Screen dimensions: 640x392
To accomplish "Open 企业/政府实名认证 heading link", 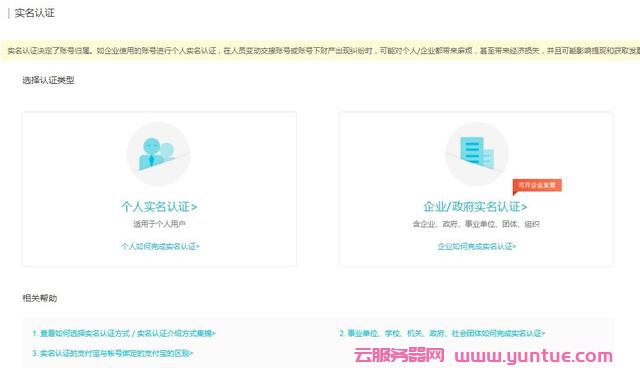I will pos(475,207).
